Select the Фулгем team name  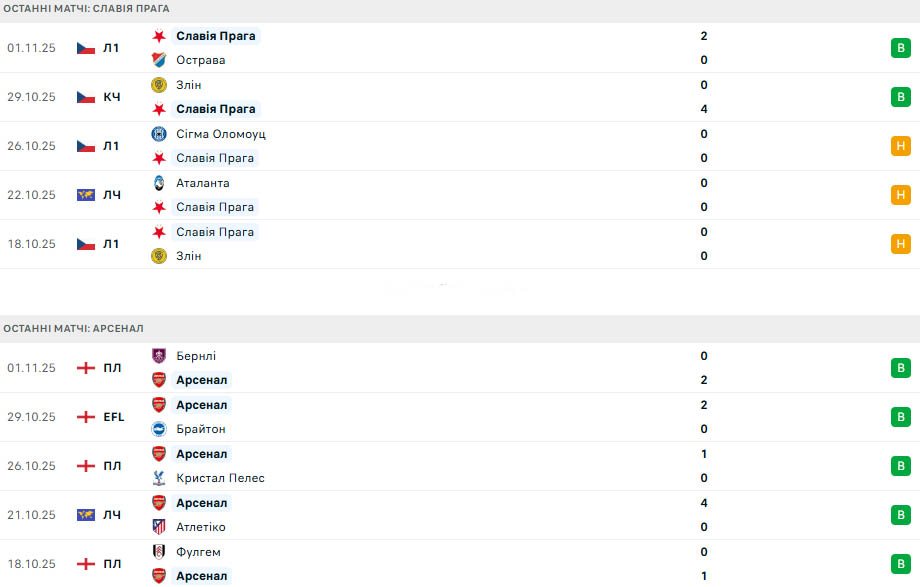coord(198,552)
